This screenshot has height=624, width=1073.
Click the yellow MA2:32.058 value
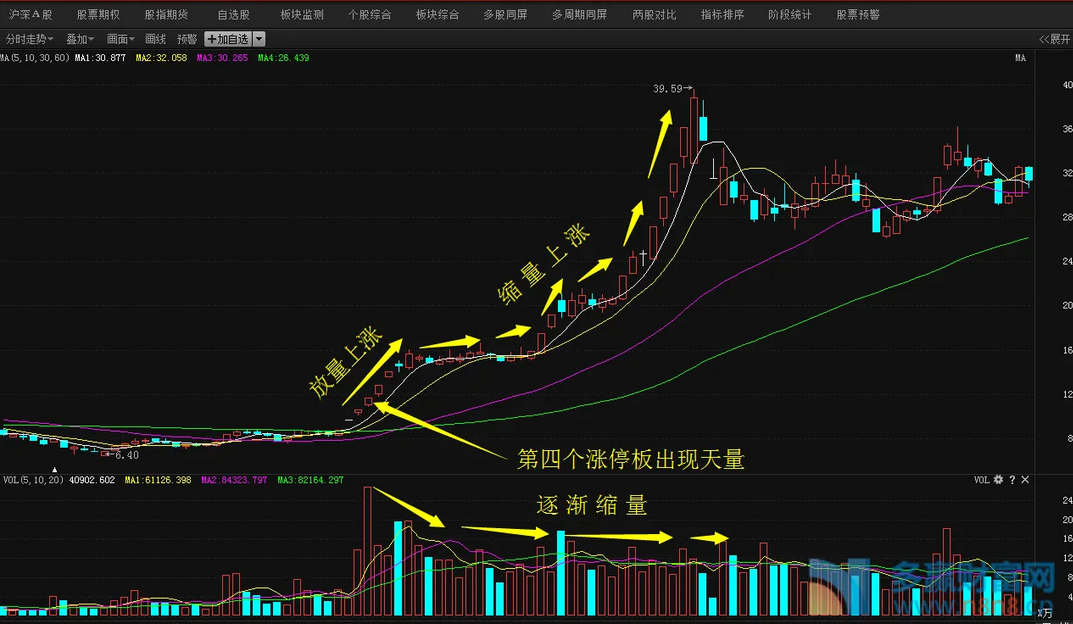(161, 58)
